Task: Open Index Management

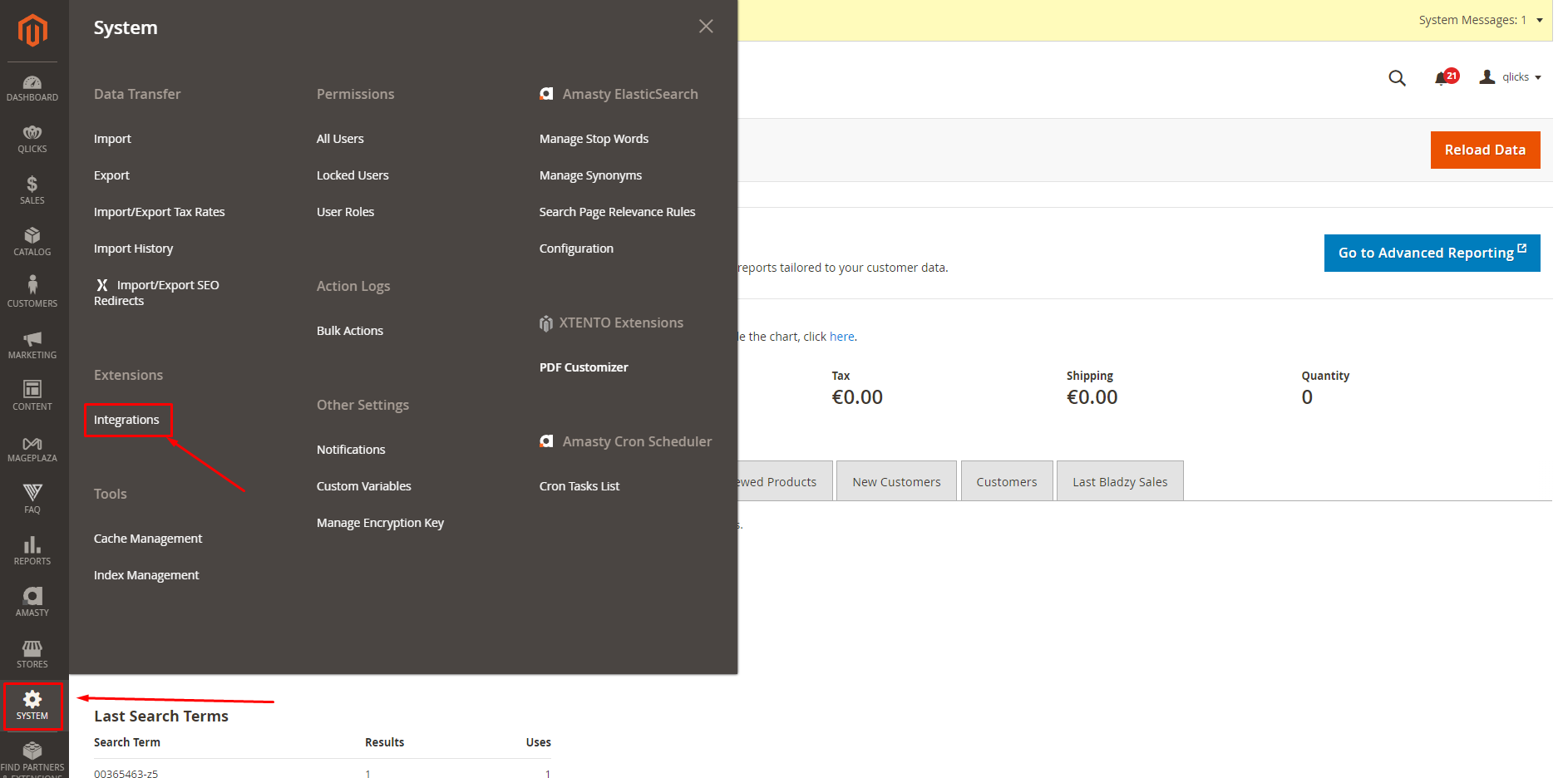Action: (146, 575)
